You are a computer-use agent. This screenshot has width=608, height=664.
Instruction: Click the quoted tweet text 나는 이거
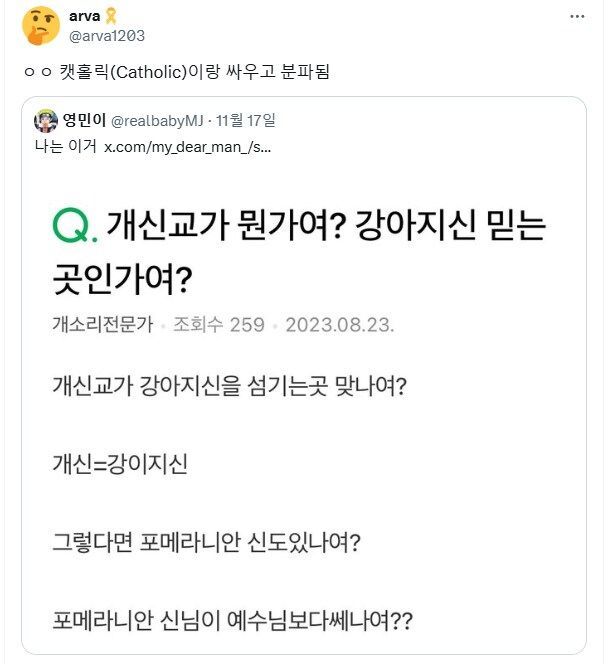[x=65, y=146]
